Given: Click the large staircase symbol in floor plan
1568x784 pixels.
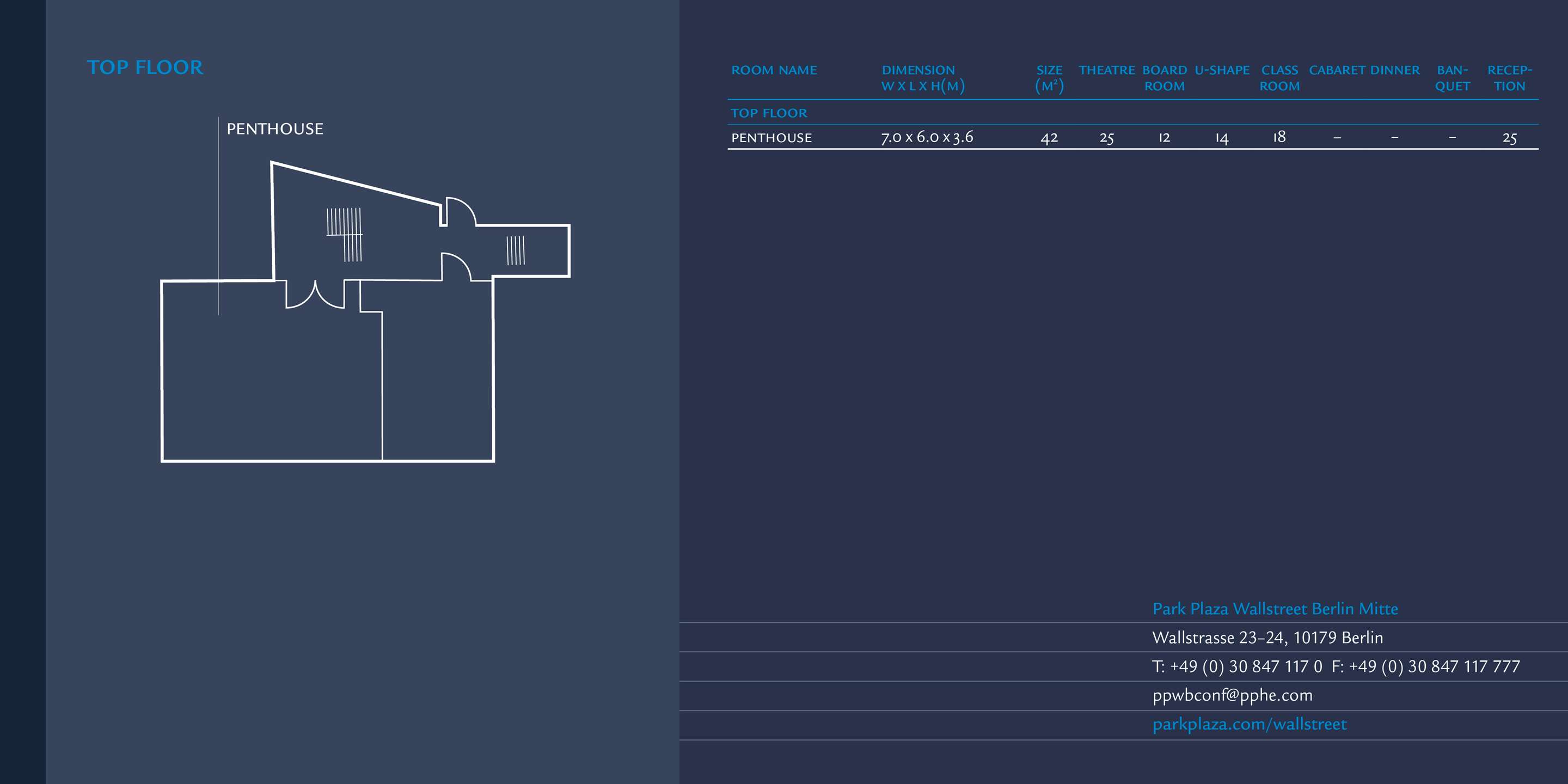Looking at the screenshot, I should 345,234.
